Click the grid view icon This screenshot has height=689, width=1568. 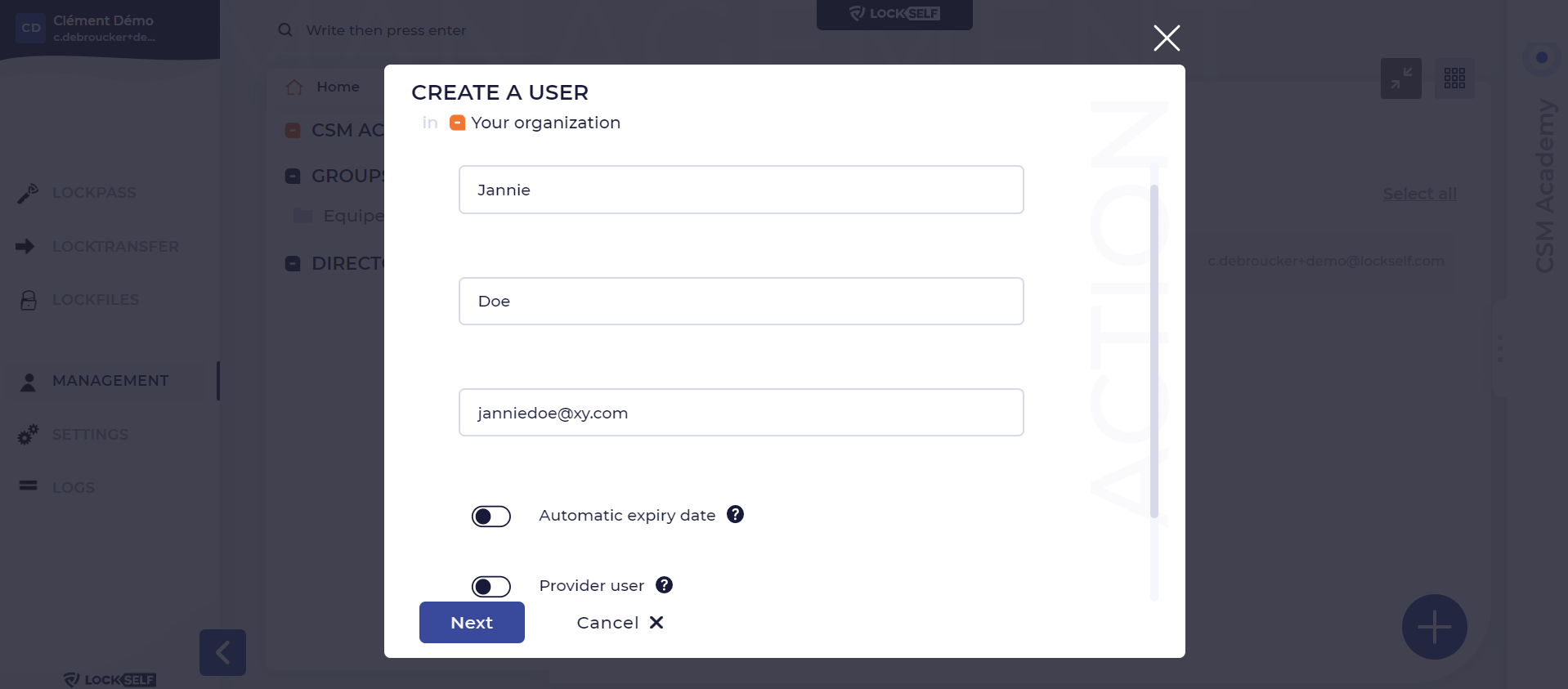click(1454, 78)
